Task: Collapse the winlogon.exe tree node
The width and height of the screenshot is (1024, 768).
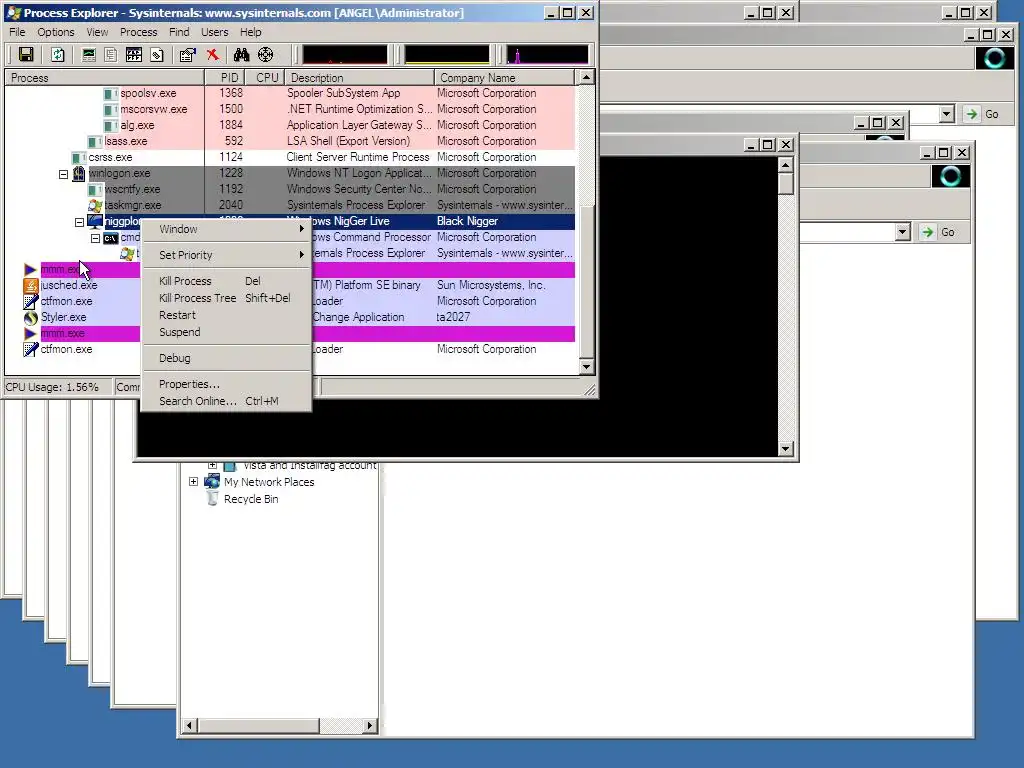Action: 63,174
